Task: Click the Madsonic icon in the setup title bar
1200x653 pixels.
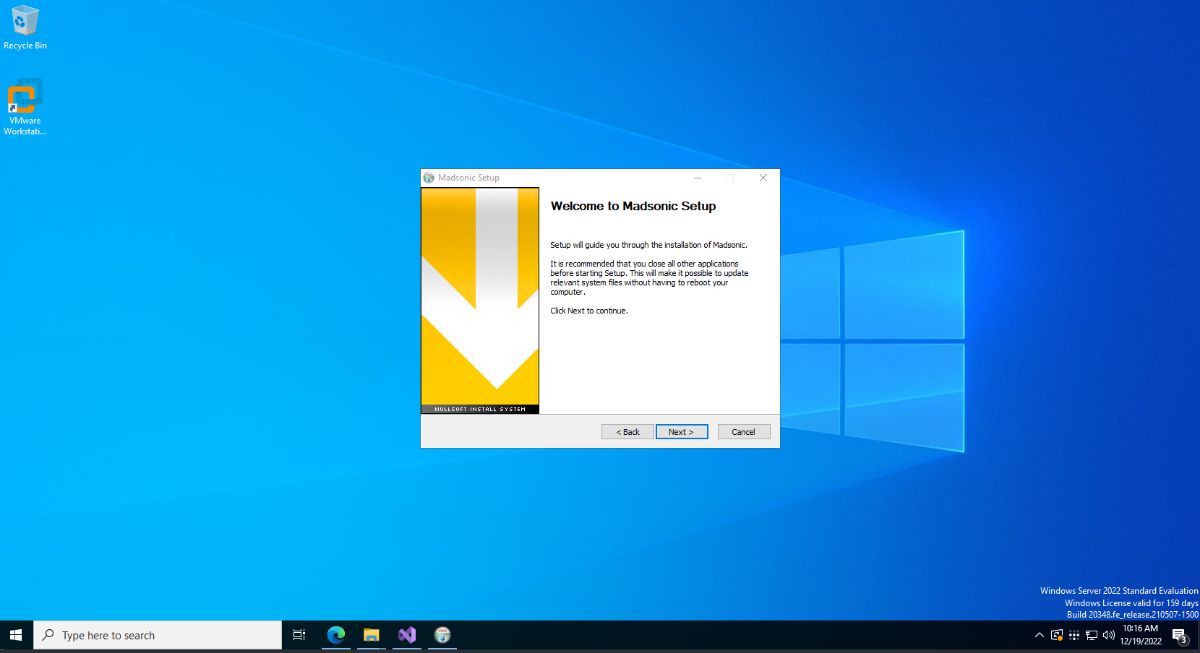Action: click(x=429, y=177)
